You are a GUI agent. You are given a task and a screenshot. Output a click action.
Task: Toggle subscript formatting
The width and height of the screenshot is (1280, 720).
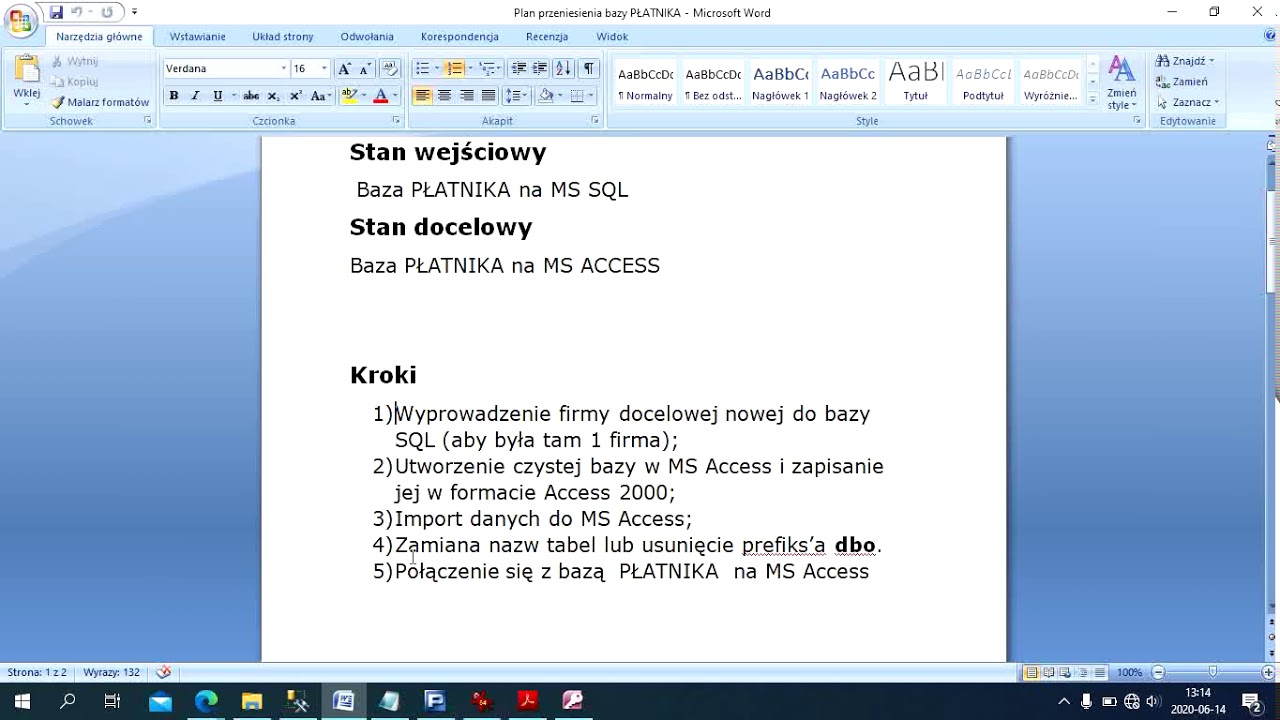click(273, 96)
